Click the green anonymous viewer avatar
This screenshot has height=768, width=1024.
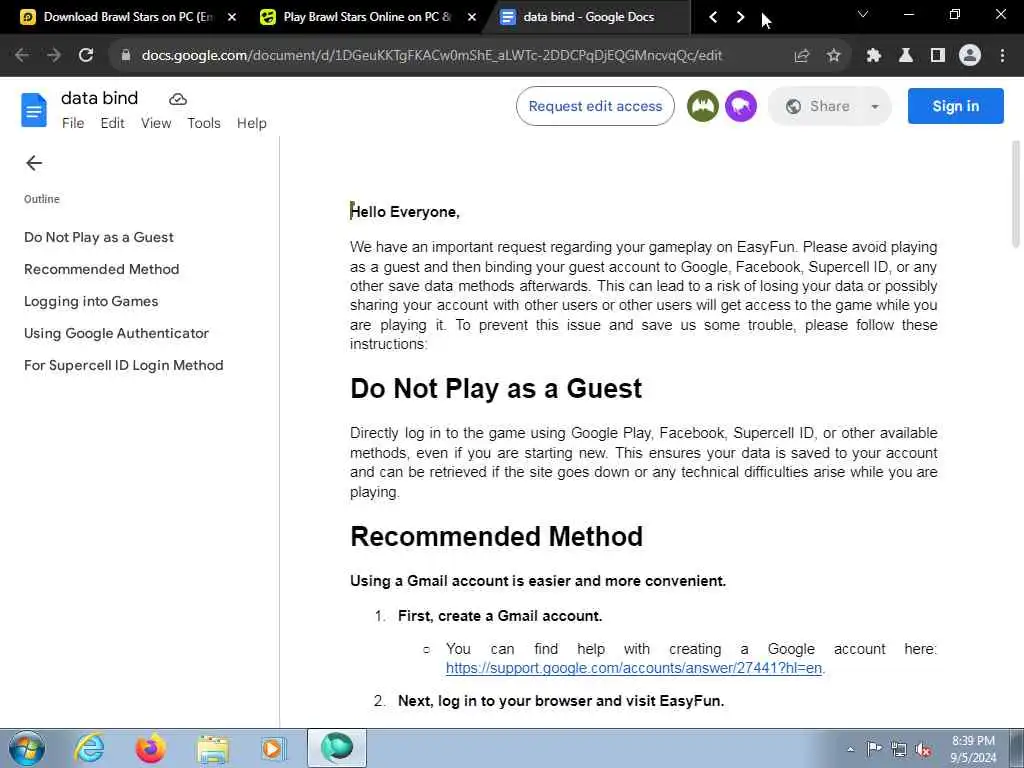coord(703,106)
